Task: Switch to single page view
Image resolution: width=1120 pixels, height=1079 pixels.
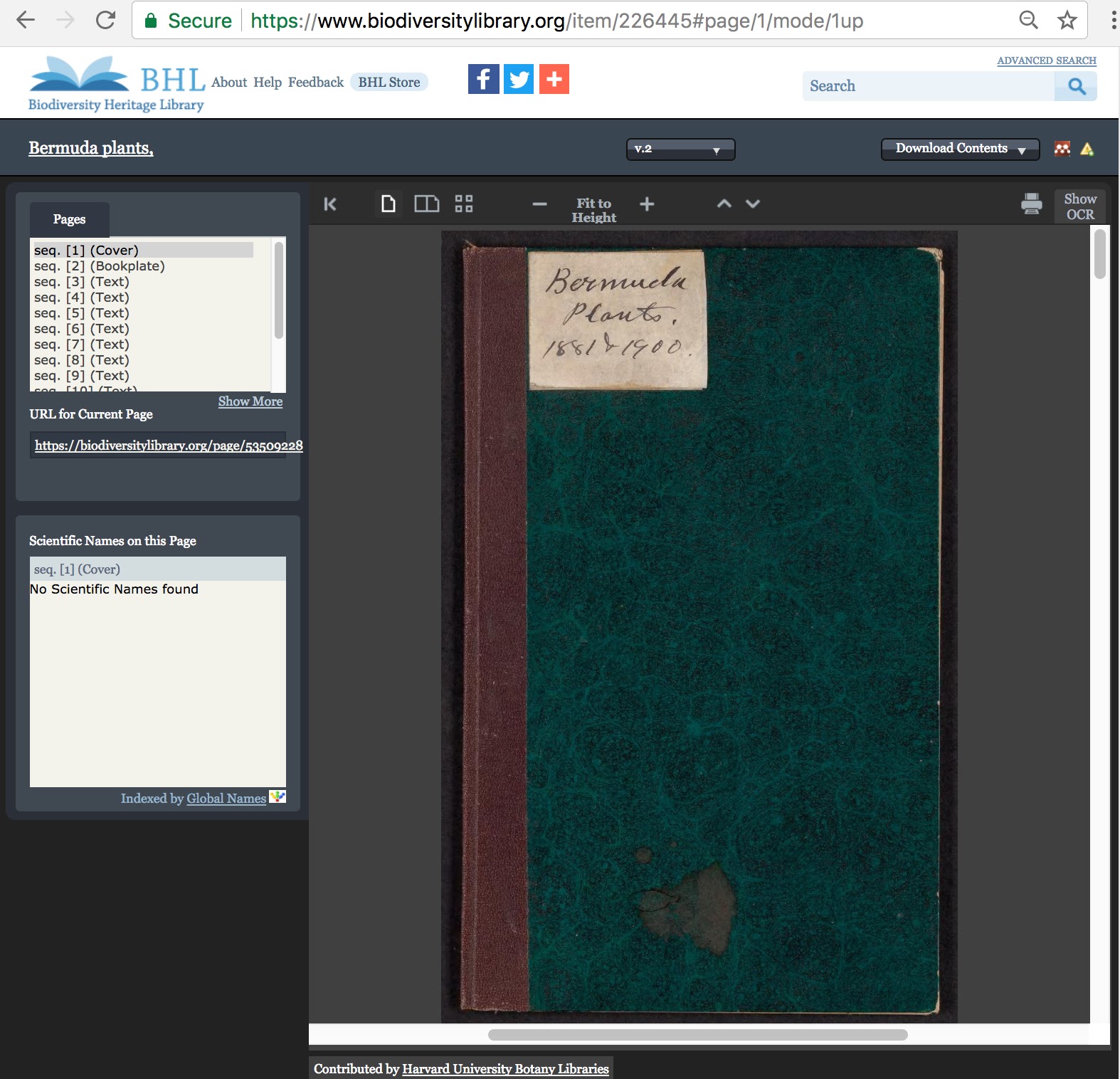Action: [x=388, y=204]
